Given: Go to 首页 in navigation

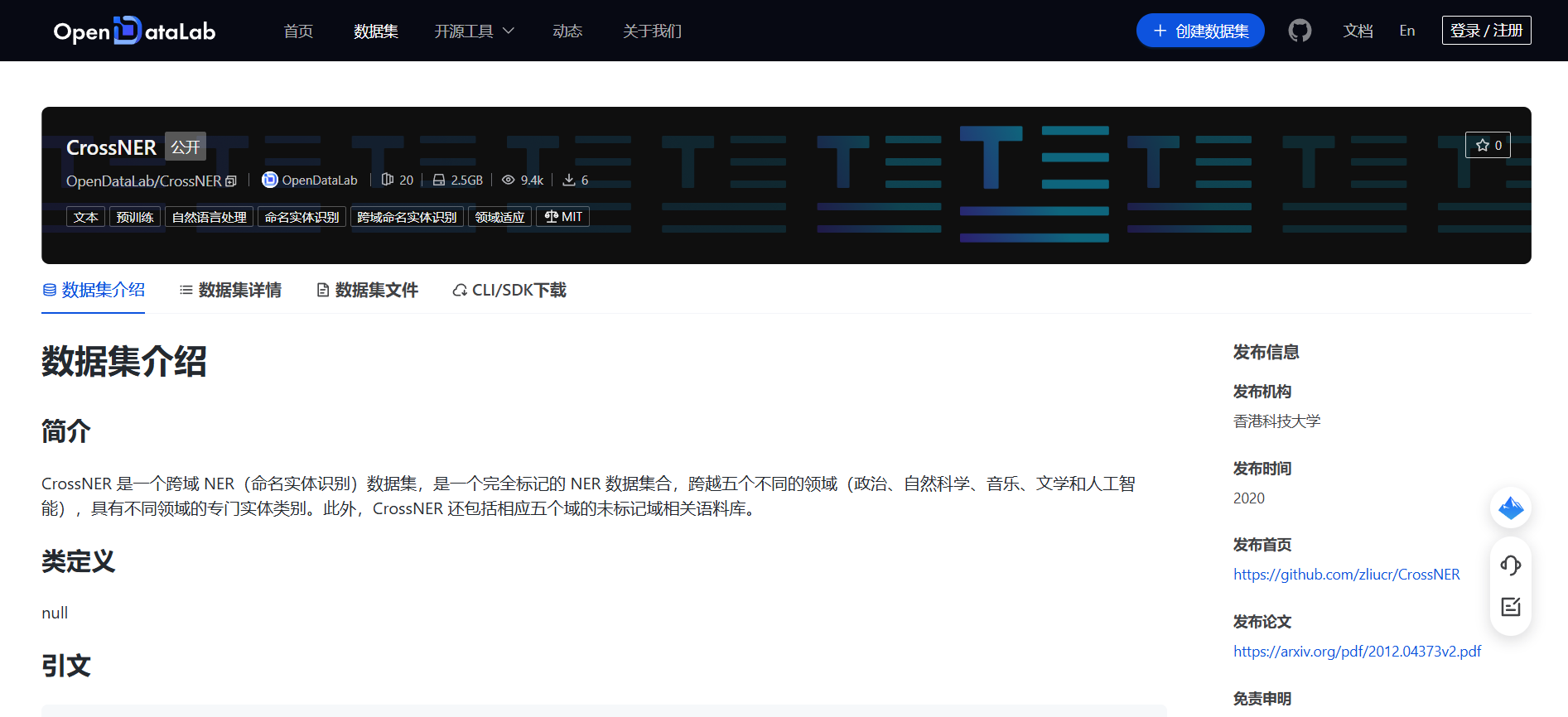Looking at the screenshot, I should point(298,31).
